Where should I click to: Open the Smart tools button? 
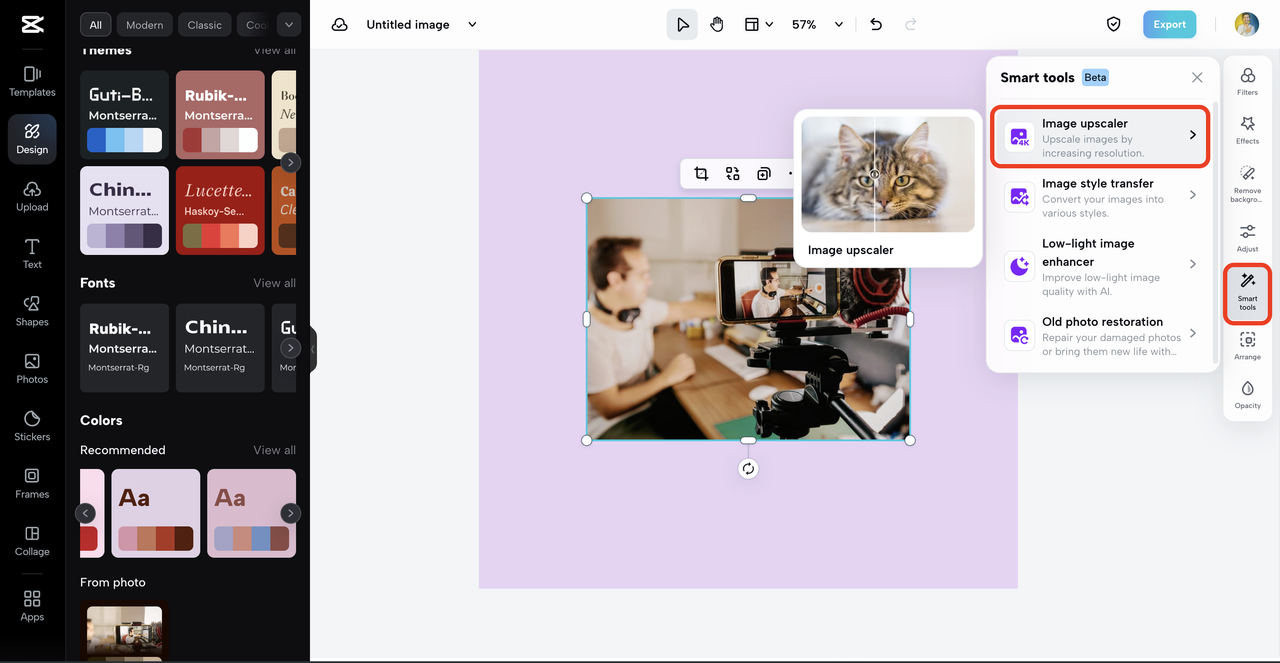click(x=1247, y=294)
